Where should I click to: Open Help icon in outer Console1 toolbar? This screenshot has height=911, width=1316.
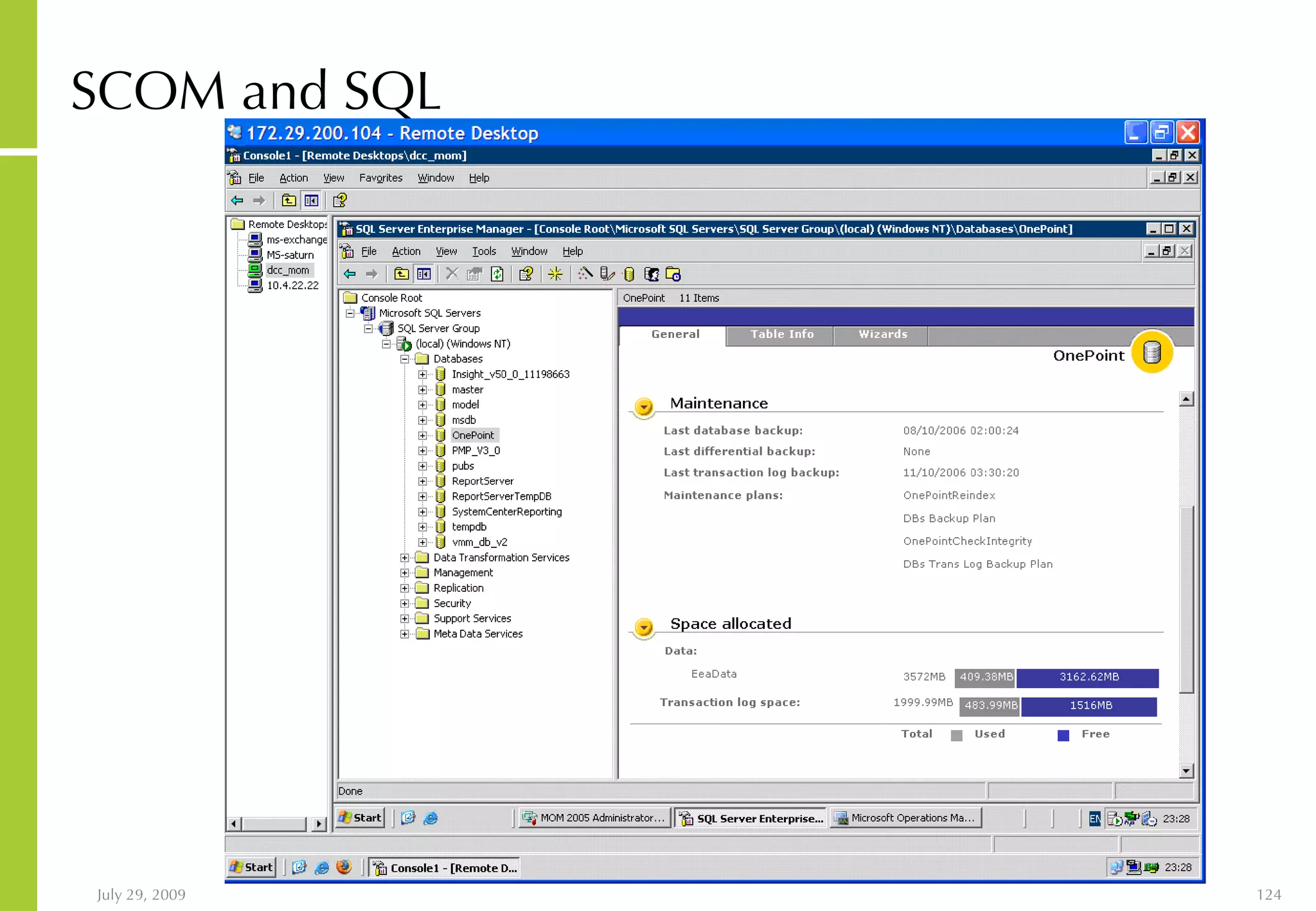point(340,200)
